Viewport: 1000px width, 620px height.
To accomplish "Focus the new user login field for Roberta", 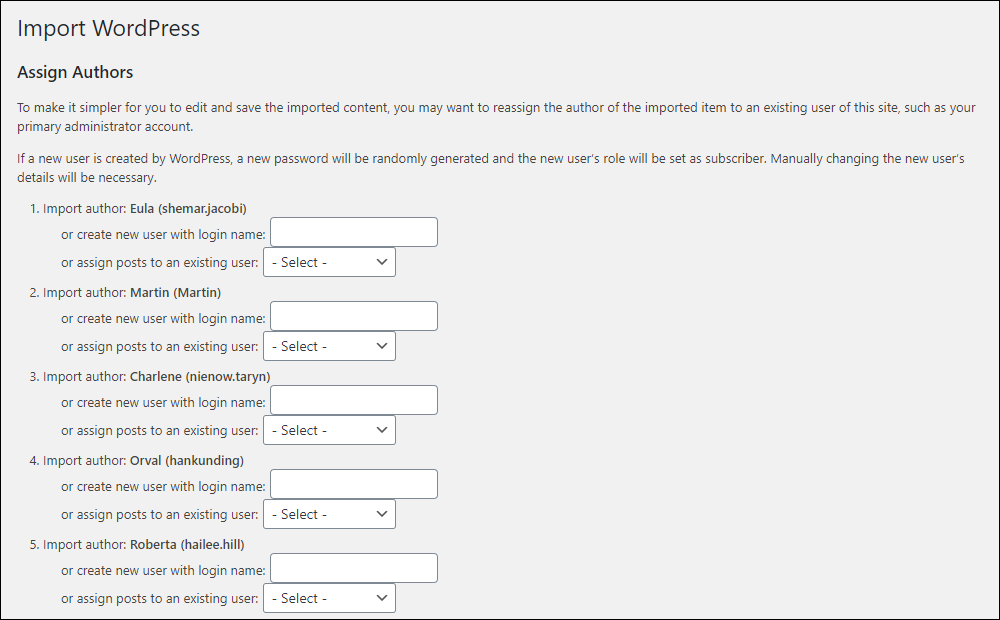I will click(x=354, y=568).
